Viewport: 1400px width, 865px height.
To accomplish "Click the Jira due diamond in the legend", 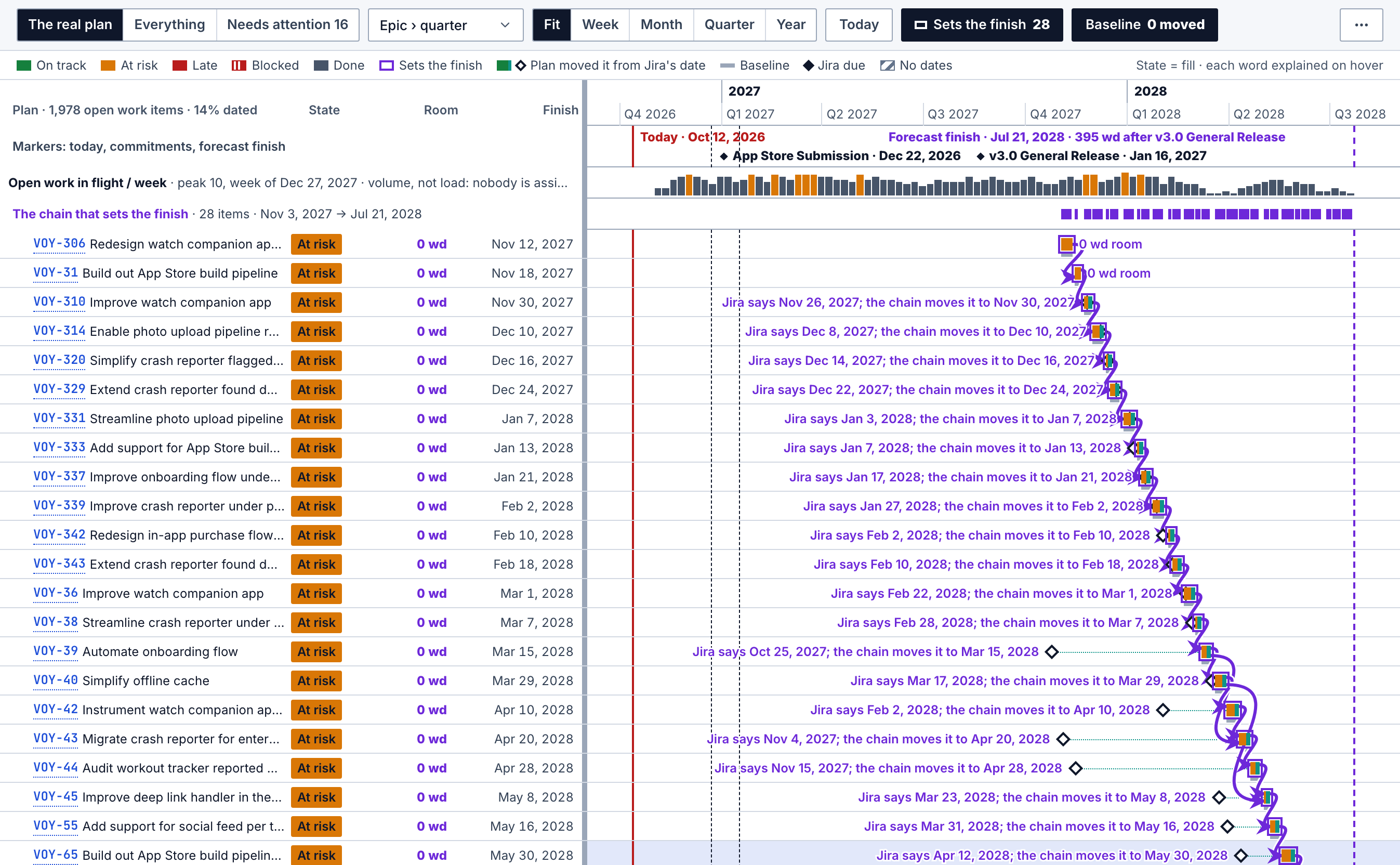I will click(808, 66).
